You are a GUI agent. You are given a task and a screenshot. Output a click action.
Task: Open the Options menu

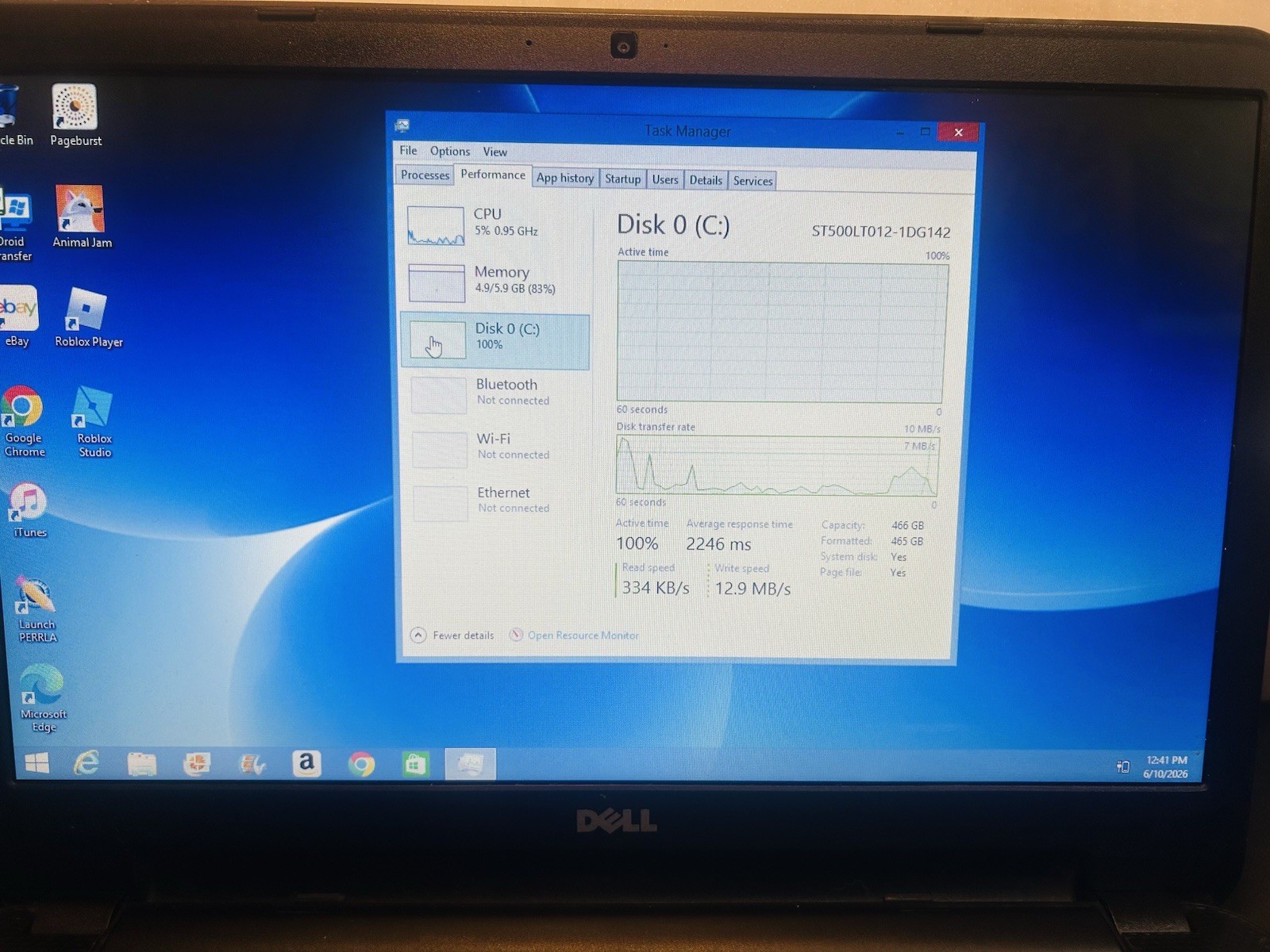tap(450, 151)
